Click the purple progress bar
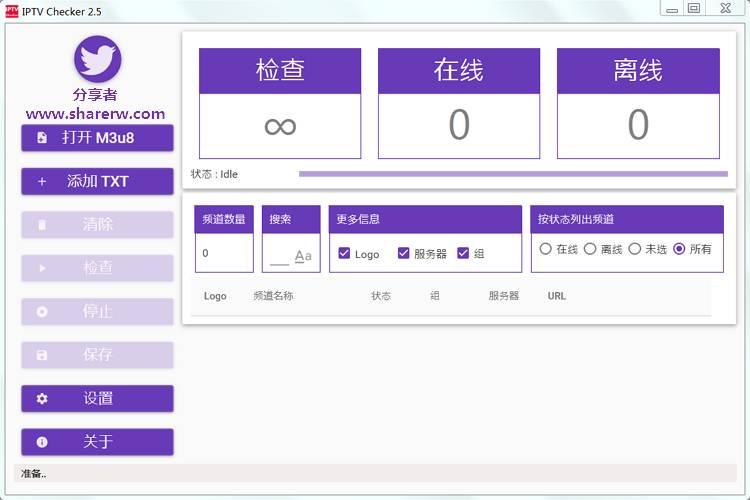This screenshot has height=500, width=750. (x=513, y=174)
